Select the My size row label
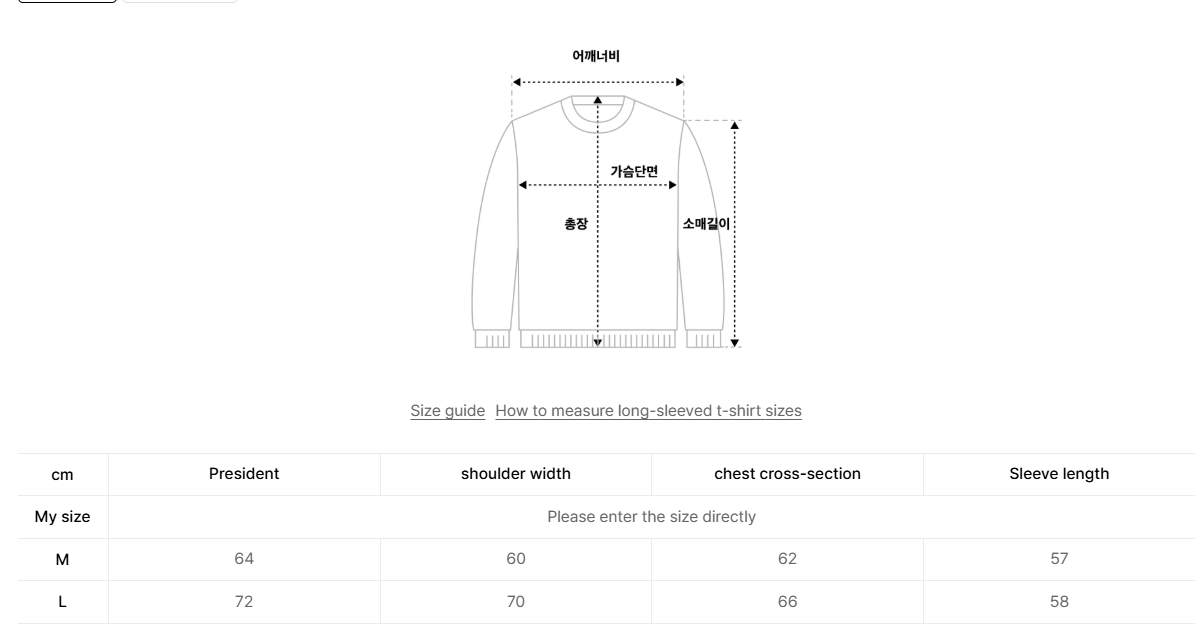Image resolution: width=1202 pixels, height=636 pixels. coord(60,516)
